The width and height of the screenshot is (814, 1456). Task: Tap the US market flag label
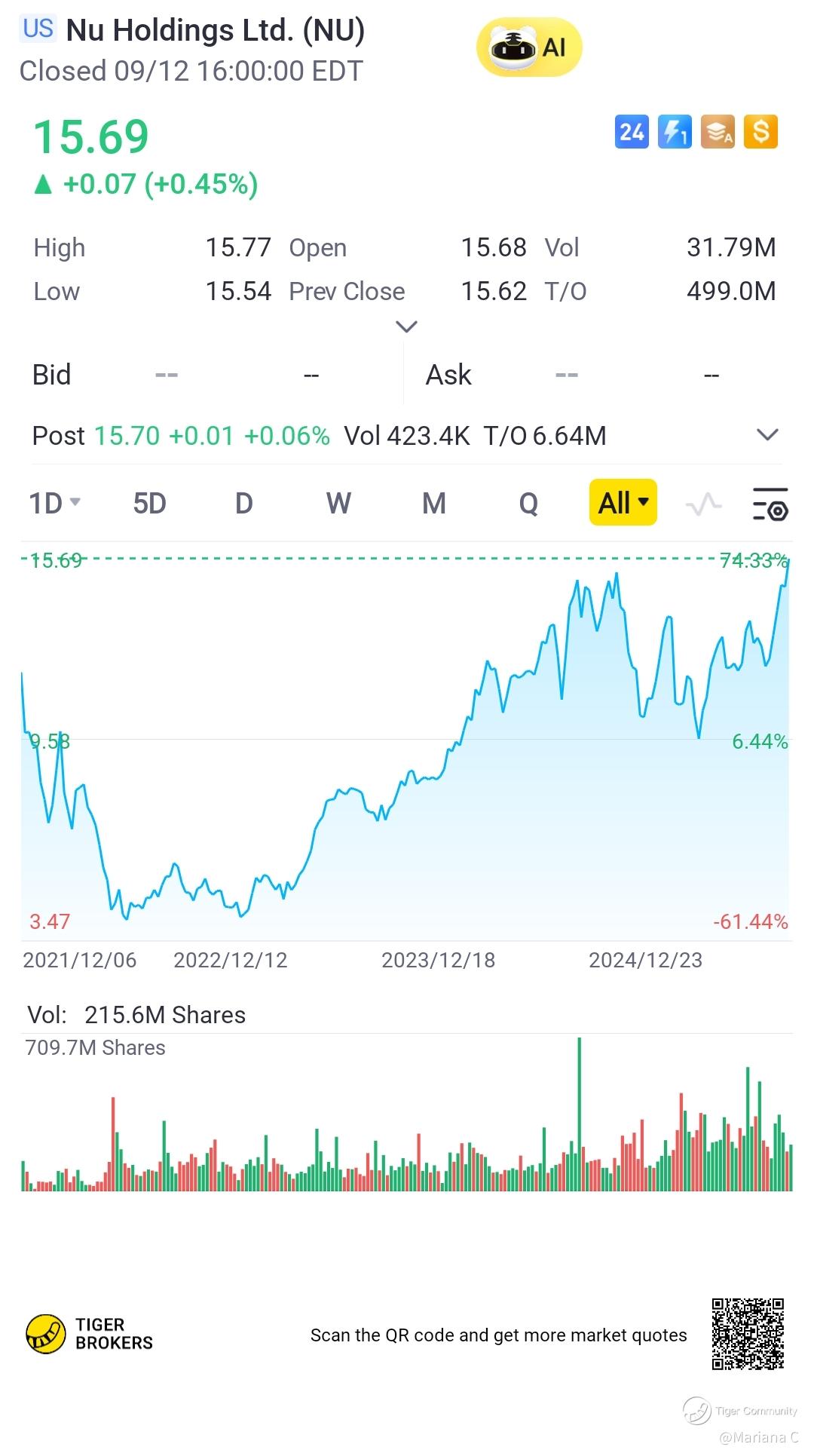[x=38, y=29]
